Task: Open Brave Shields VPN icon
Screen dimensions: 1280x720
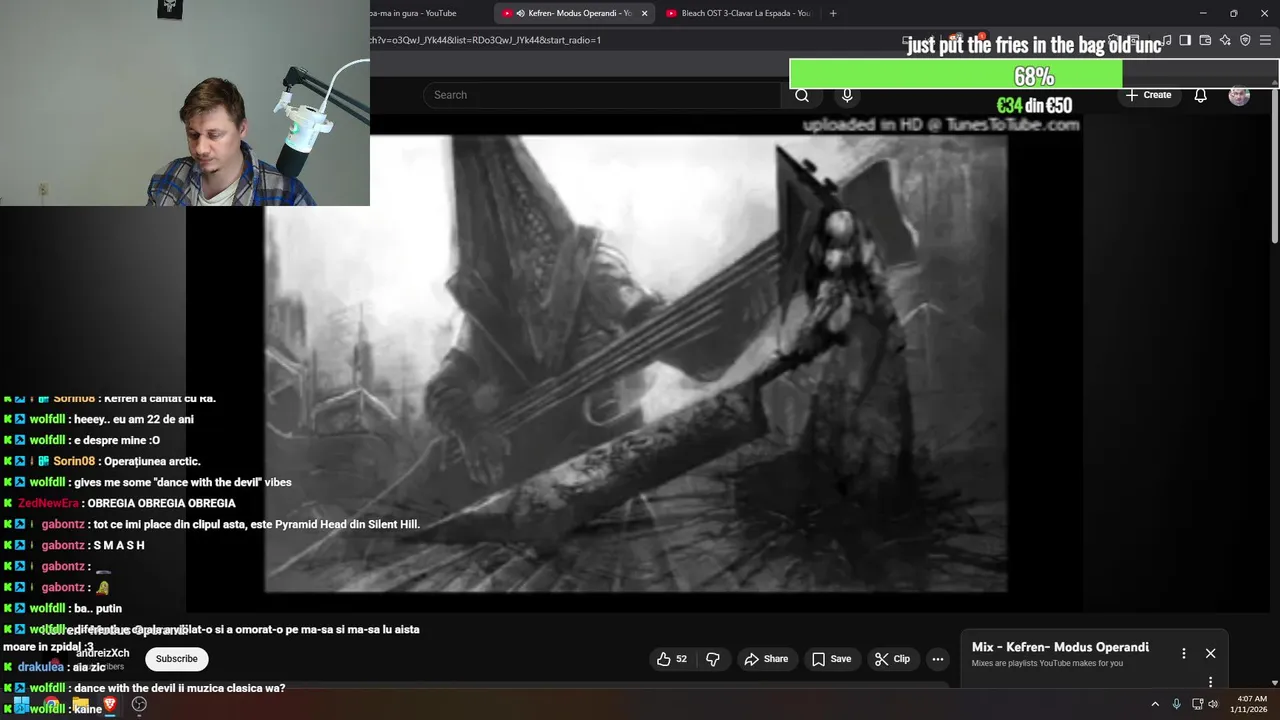Action: point(1245,40)
